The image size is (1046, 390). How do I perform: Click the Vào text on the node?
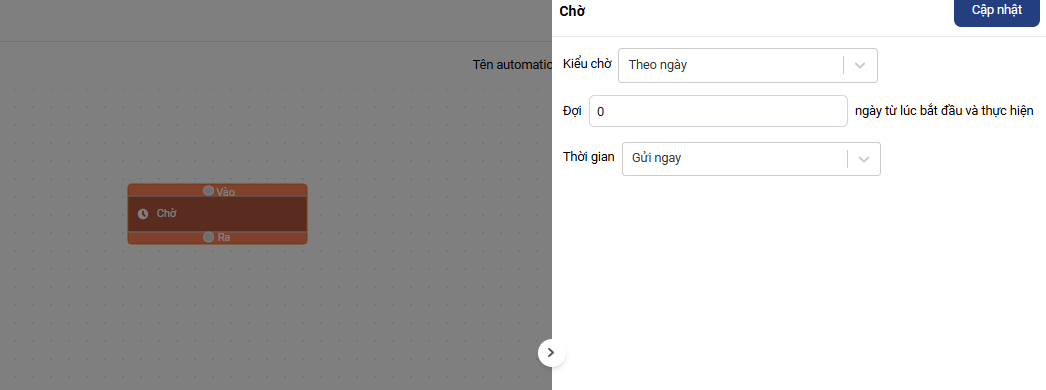(x=225, y=191)
